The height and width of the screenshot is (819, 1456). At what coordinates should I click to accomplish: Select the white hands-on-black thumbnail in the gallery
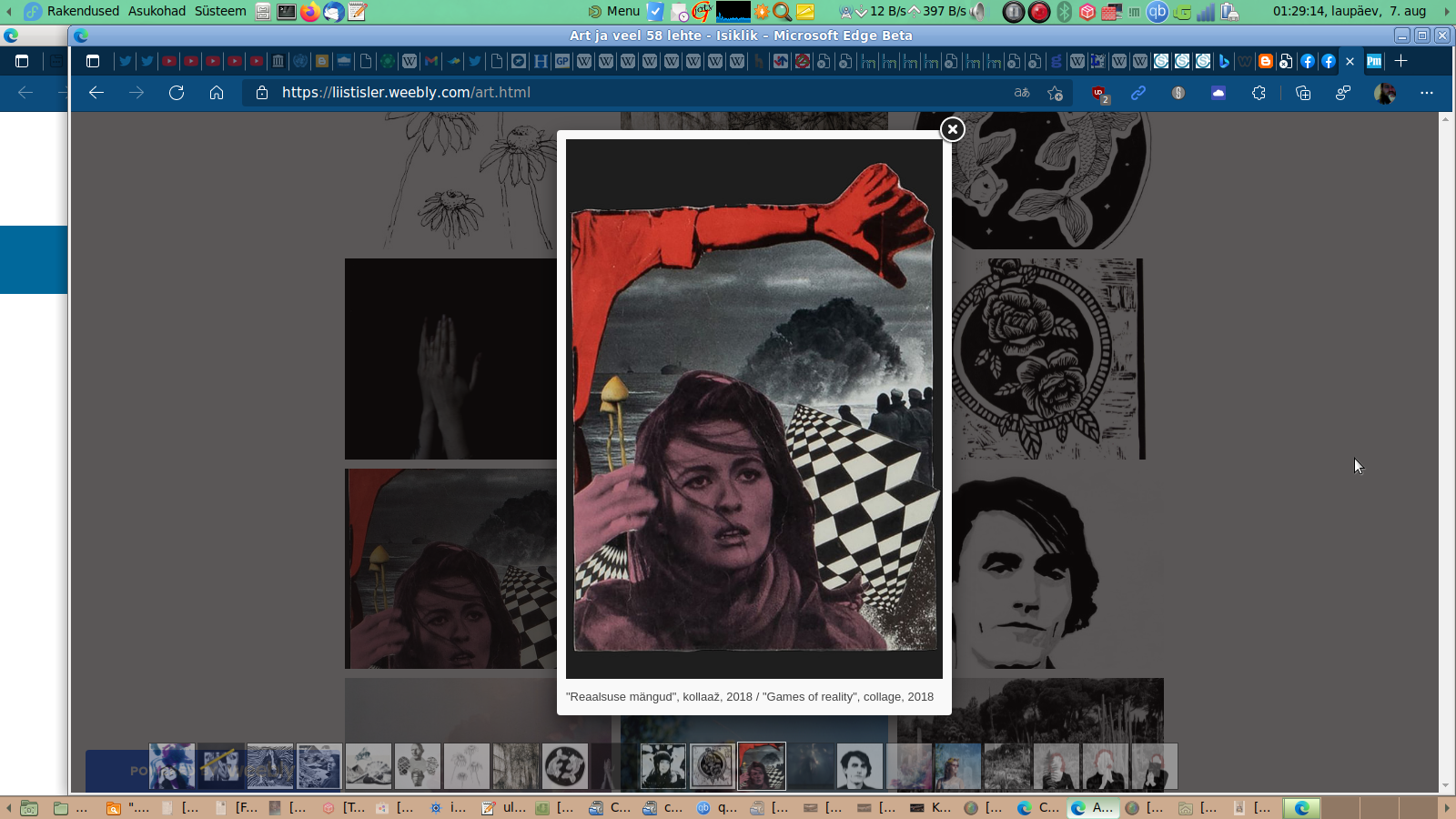click(450, 359)
